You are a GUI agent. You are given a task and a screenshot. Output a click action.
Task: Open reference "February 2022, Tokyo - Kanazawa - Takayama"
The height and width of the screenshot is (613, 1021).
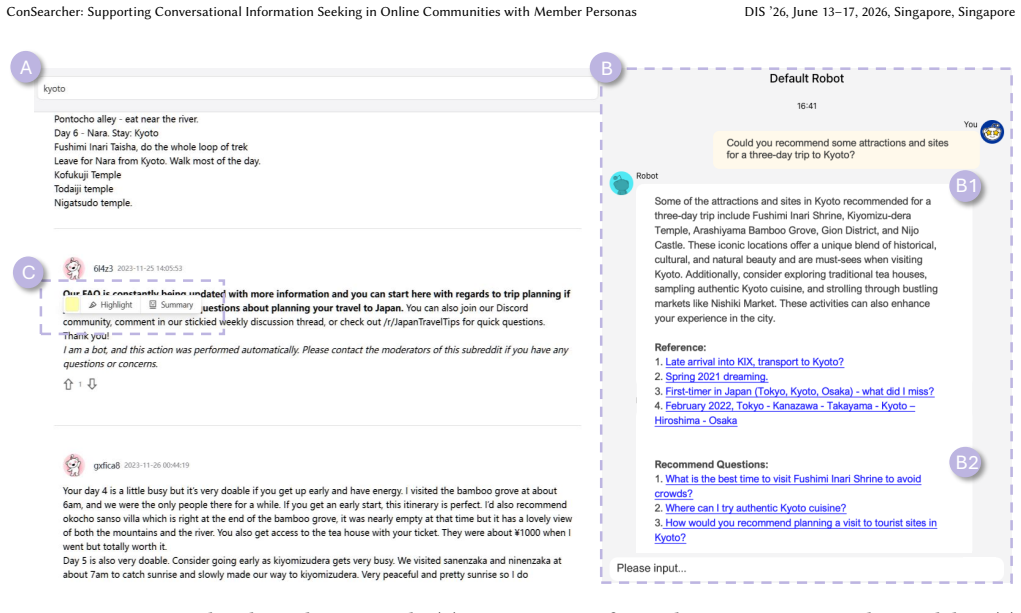785,413
